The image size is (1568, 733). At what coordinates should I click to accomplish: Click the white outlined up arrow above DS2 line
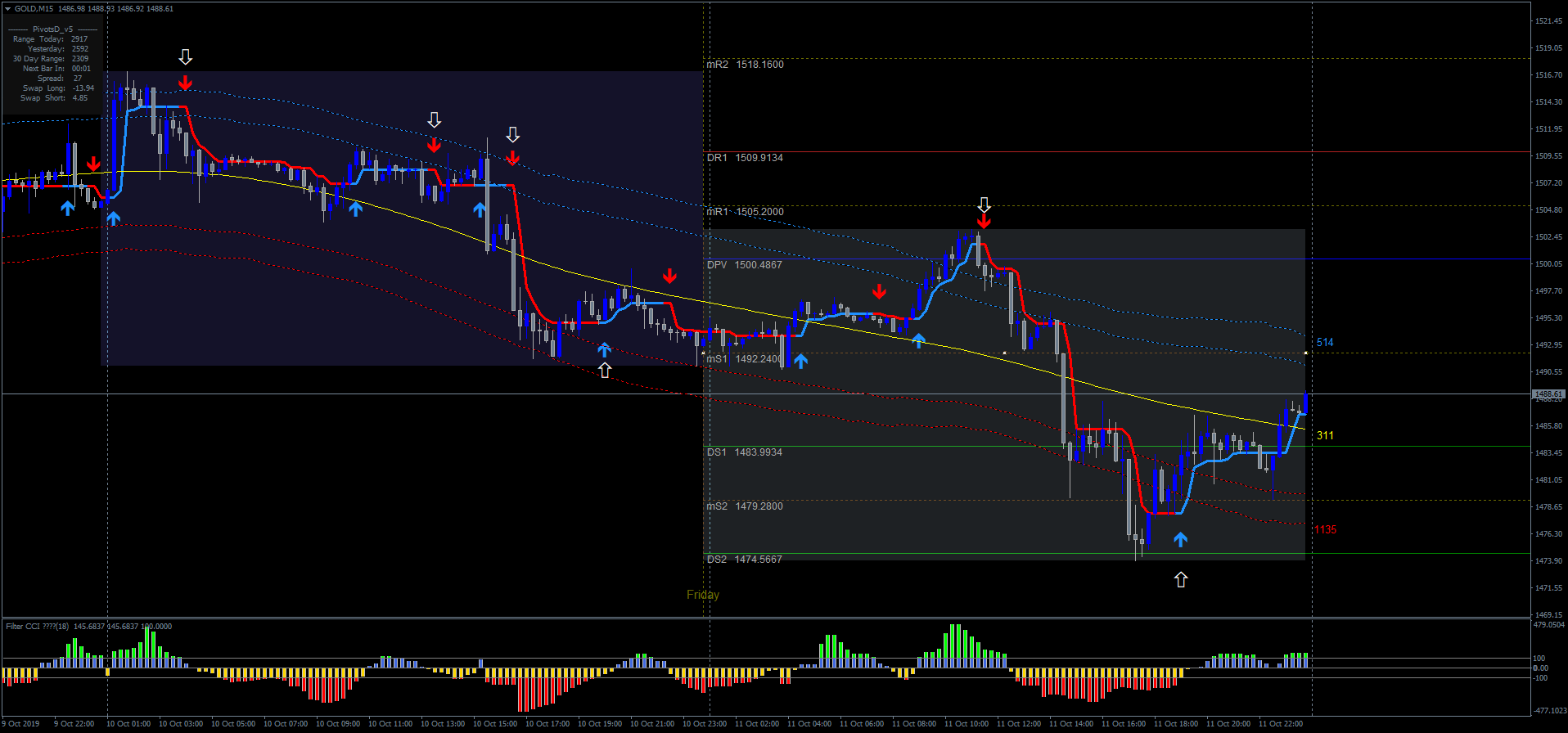(x=1180, y=579)
